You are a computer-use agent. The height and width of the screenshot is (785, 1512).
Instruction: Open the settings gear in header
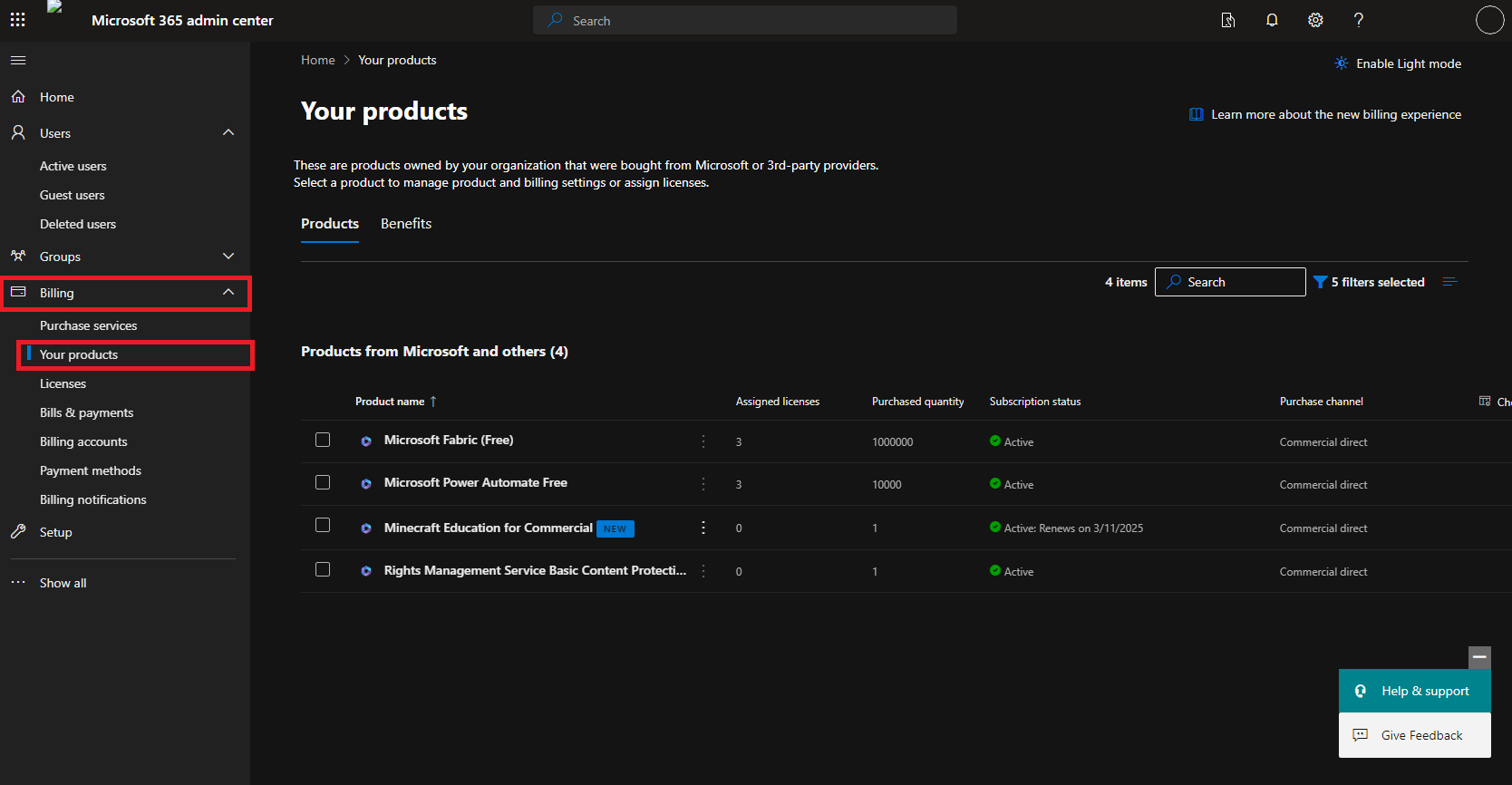(1315, 20)
